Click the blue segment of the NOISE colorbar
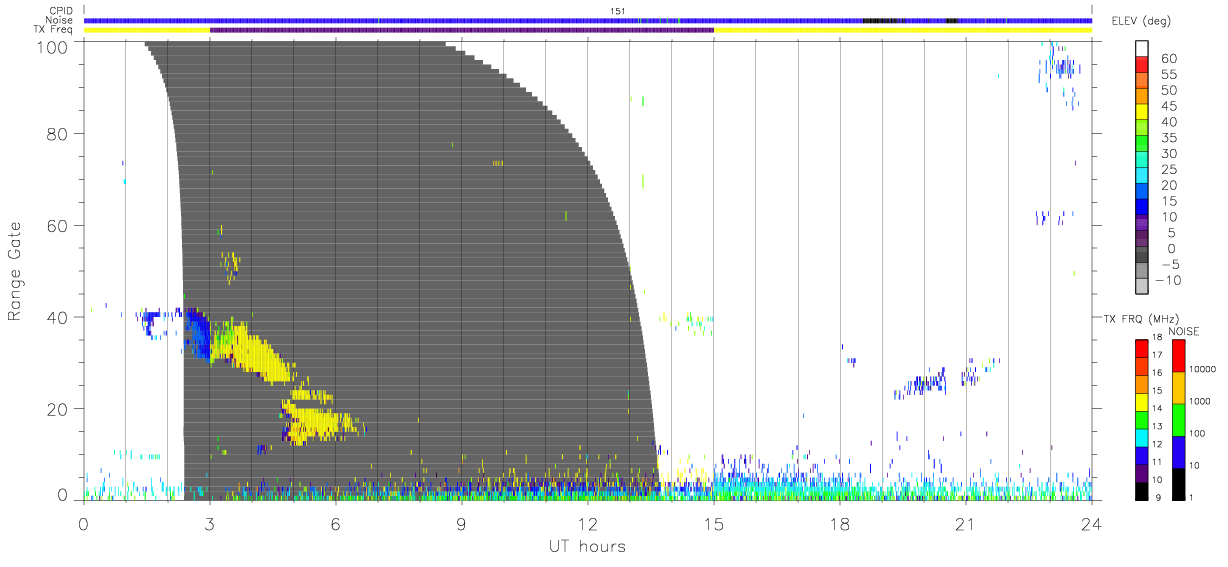 (1180, 452)
